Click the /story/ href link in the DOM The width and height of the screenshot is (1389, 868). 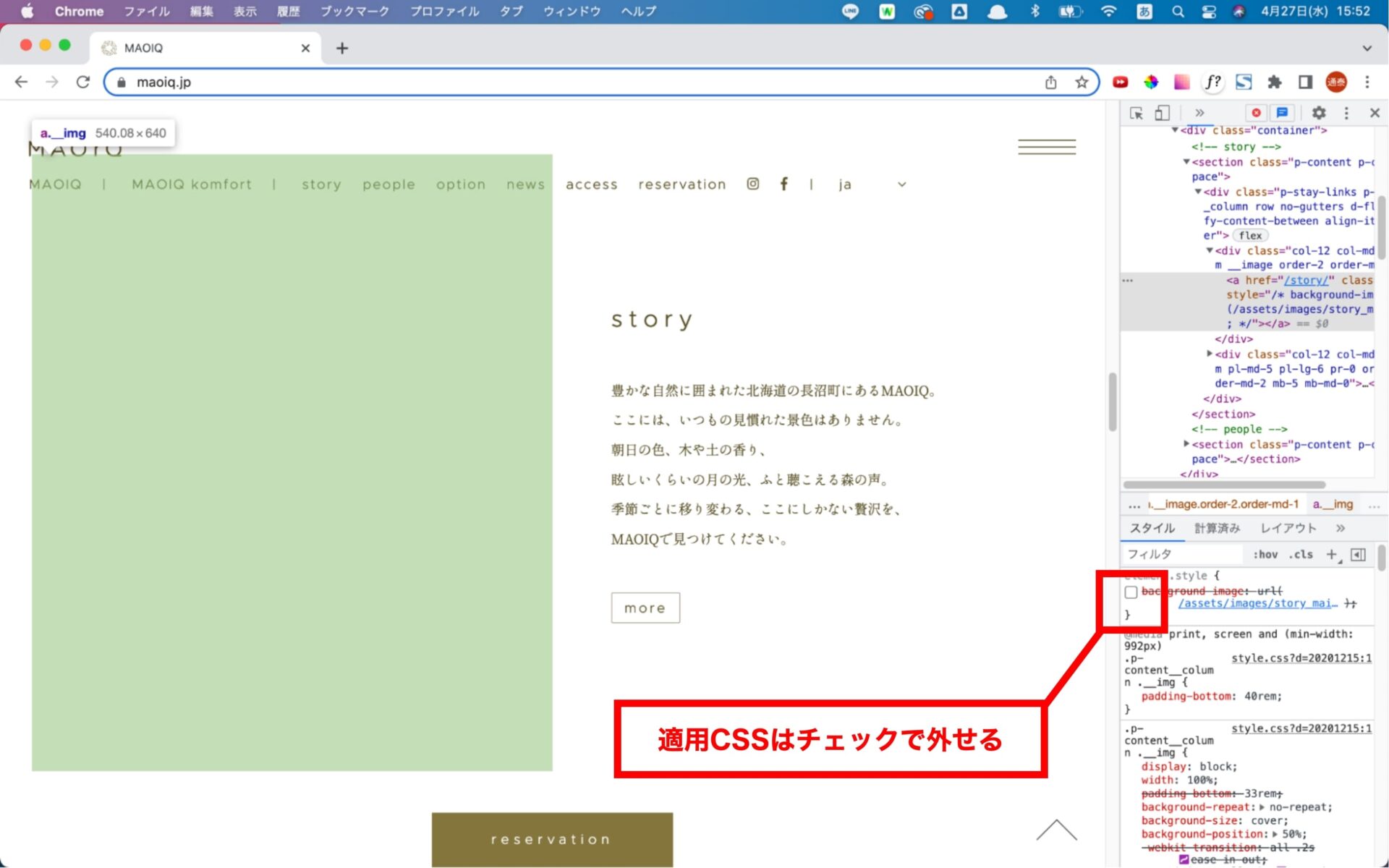pos(1306,280)
